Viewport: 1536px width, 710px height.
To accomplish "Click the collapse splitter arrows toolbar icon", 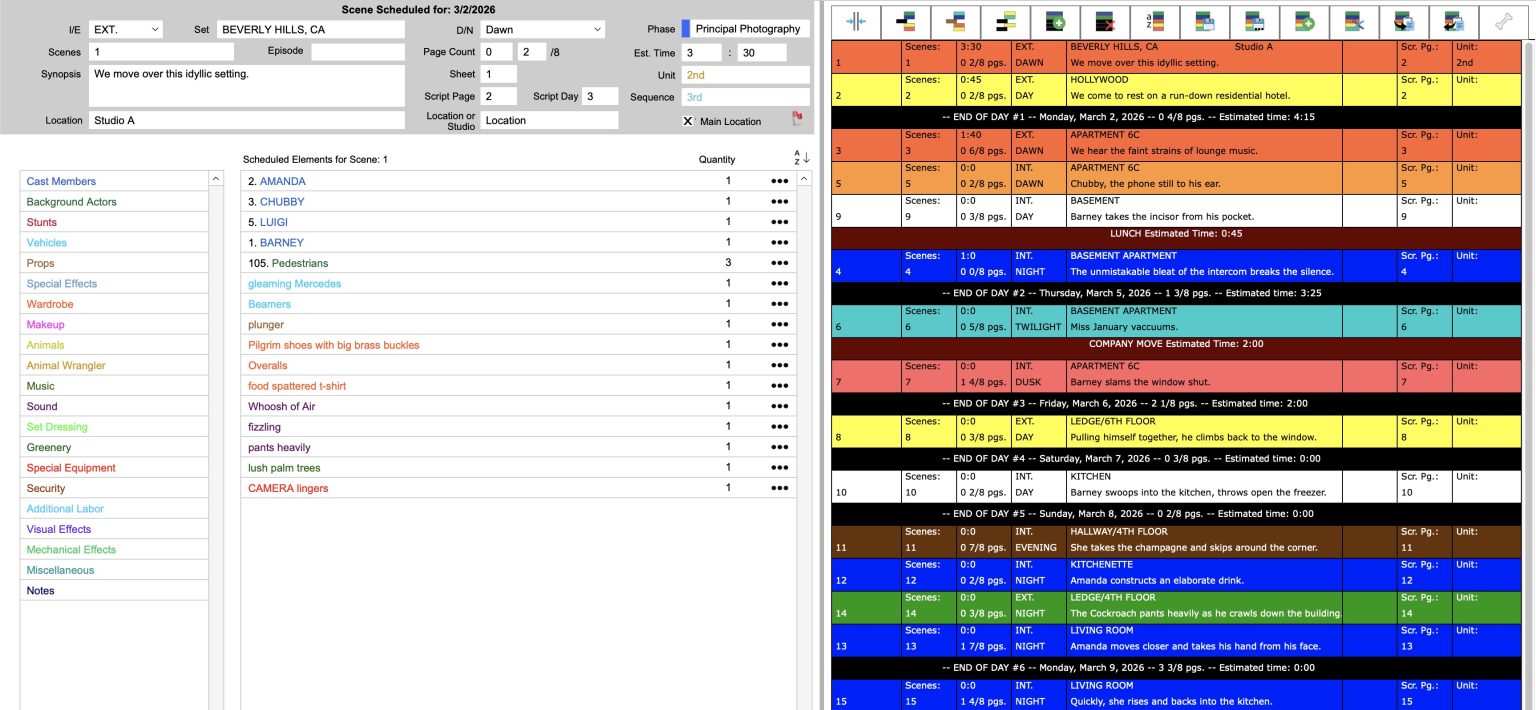I will point(856,20).
